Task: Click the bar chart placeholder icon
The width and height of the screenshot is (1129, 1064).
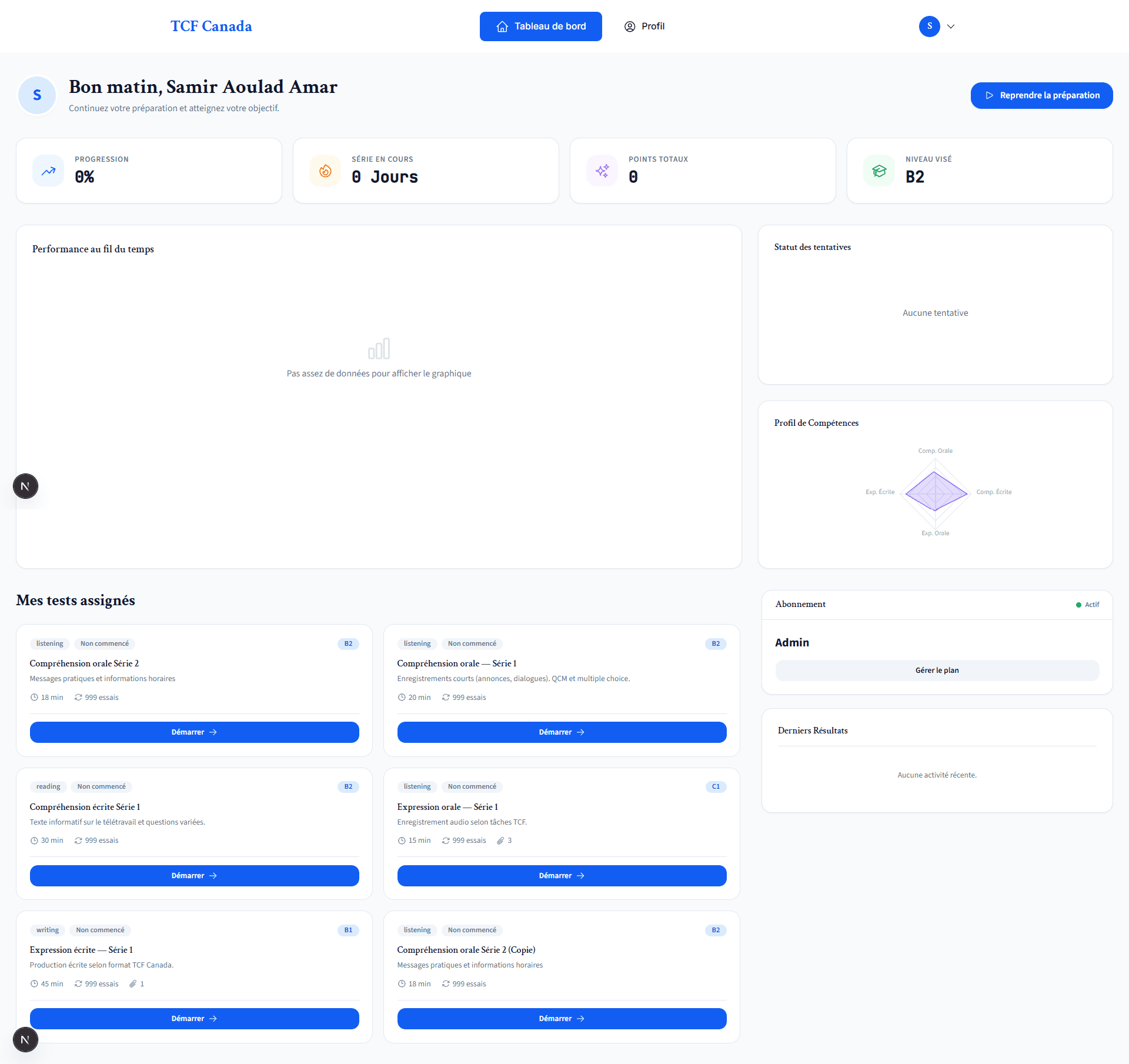Action: click(x=379, y=348)
